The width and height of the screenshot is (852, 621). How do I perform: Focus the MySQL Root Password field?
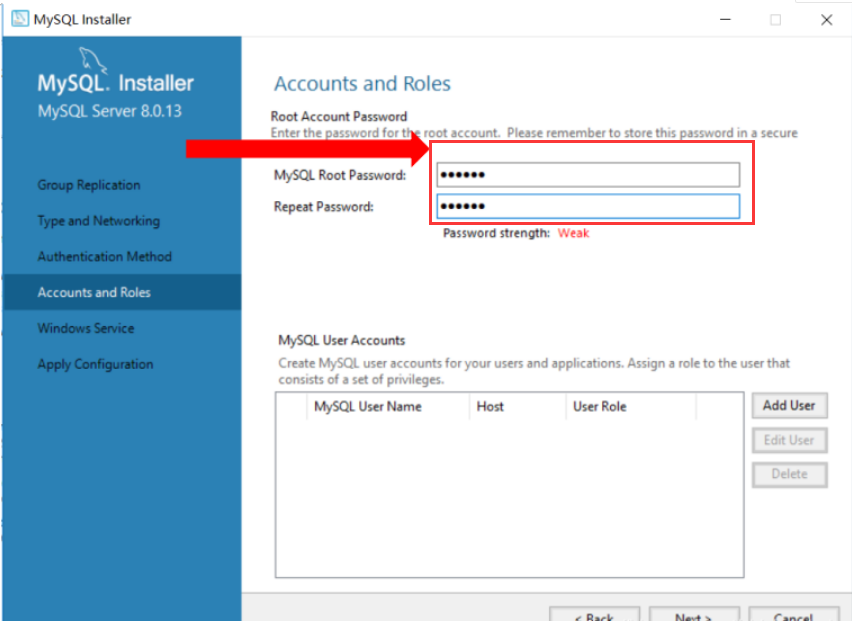point(588,175)
